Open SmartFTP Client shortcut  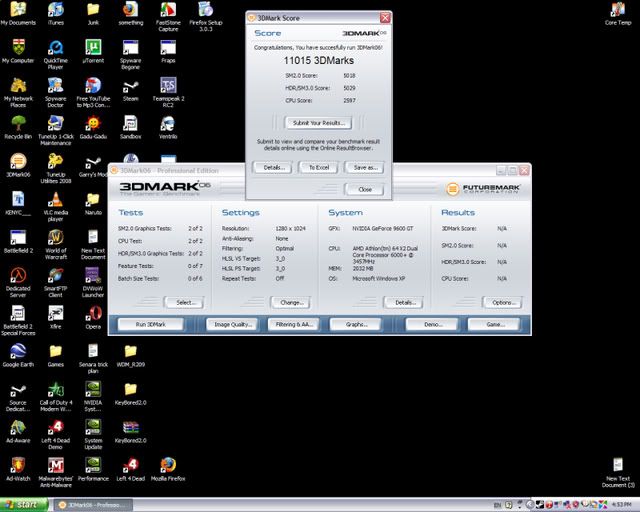[x=56, y=283]
